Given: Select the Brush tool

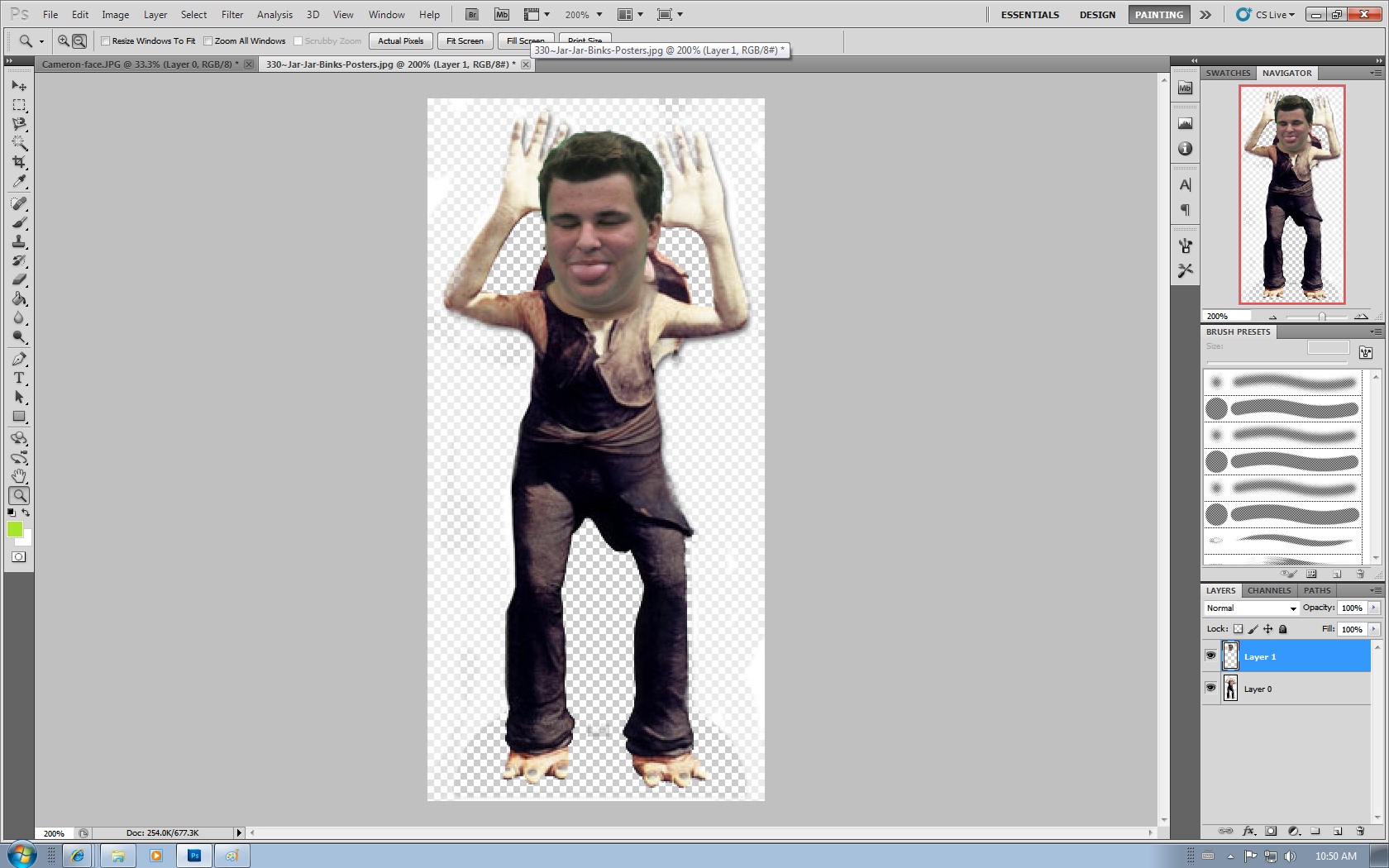Looking at the screenshot, I should pos(19,222).
